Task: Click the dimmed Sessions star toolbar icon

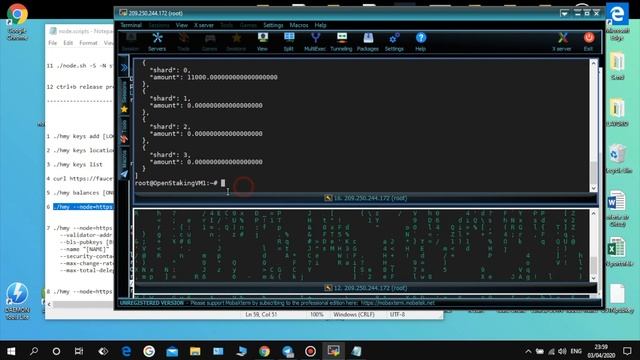Action: coord(236,42)
